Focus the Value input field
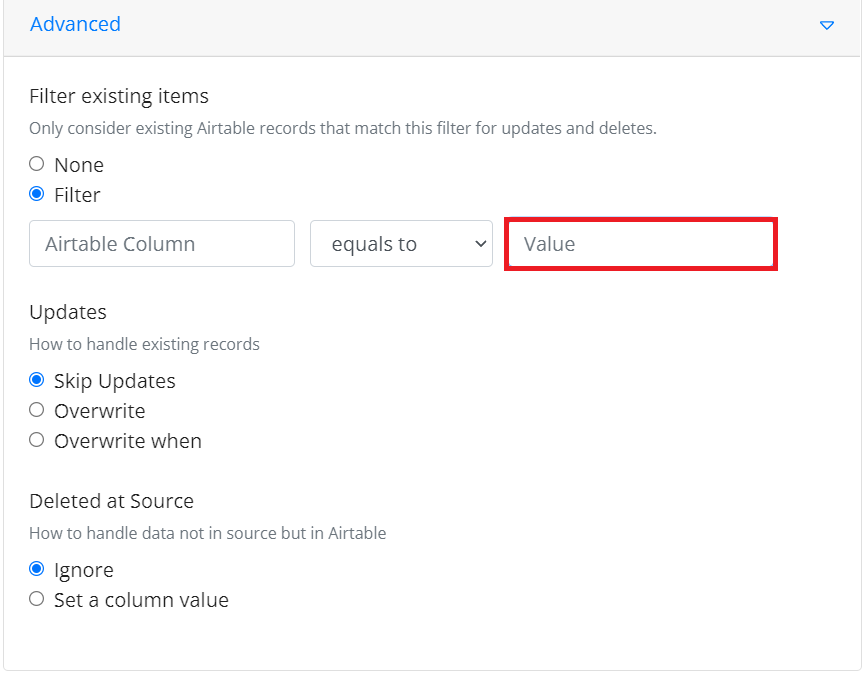The height and width of the screenshot is (674, 862). coord(641,244)
